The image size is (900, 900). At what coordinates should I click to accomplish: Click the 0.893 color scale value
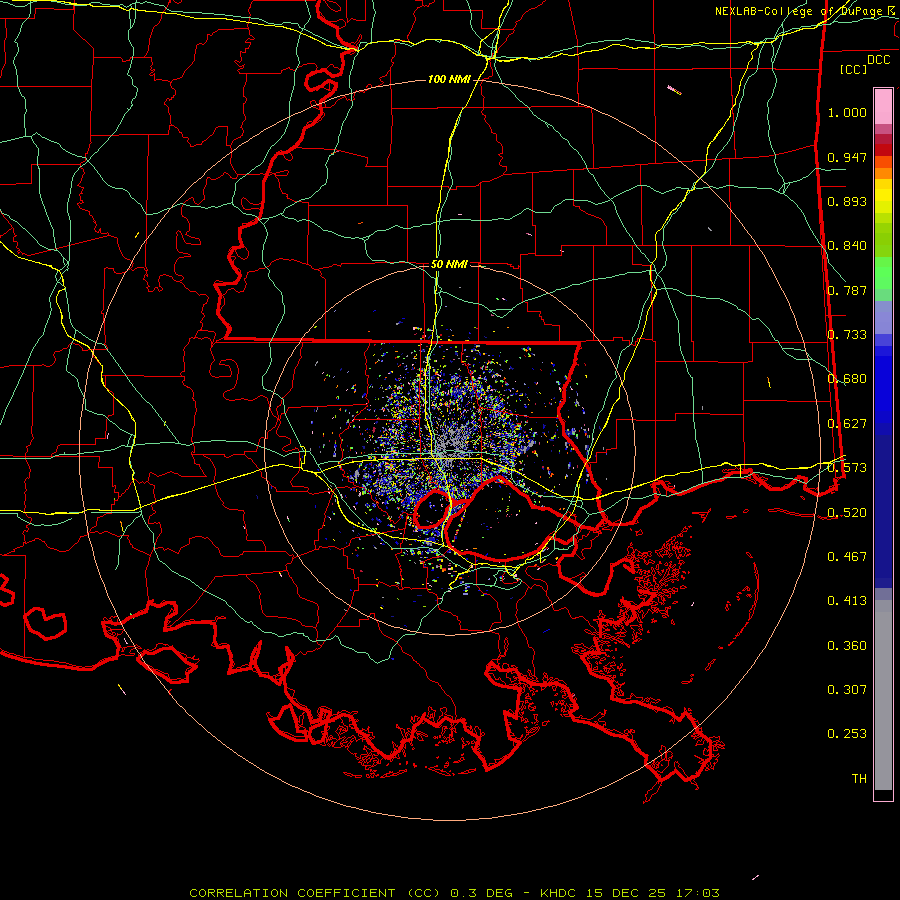tap(847, 201)
